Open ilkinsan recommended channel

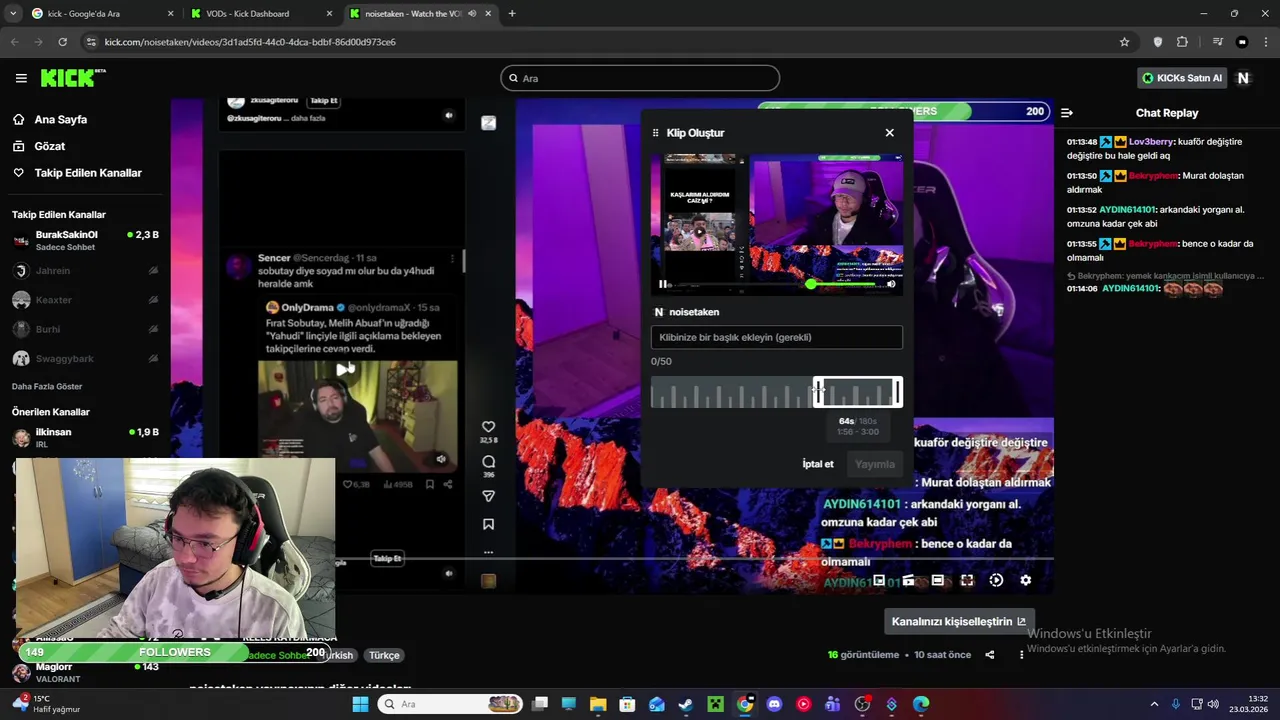tap(85, 437)
